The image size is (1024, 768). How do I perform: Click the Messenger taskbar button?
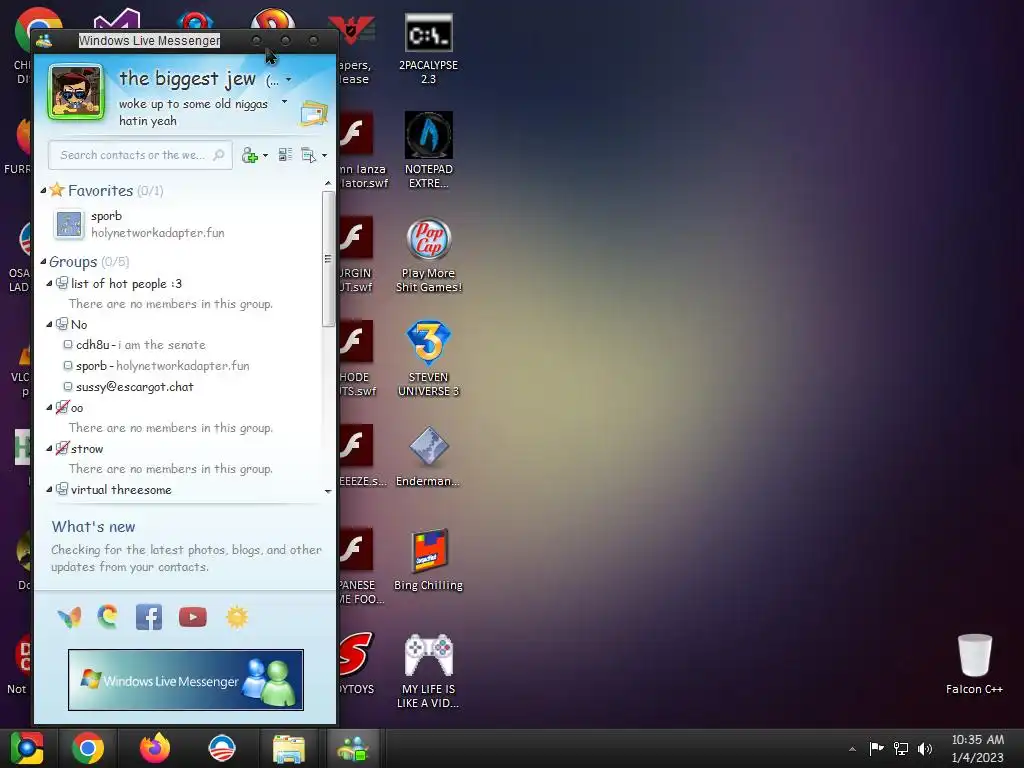[353, 748]
